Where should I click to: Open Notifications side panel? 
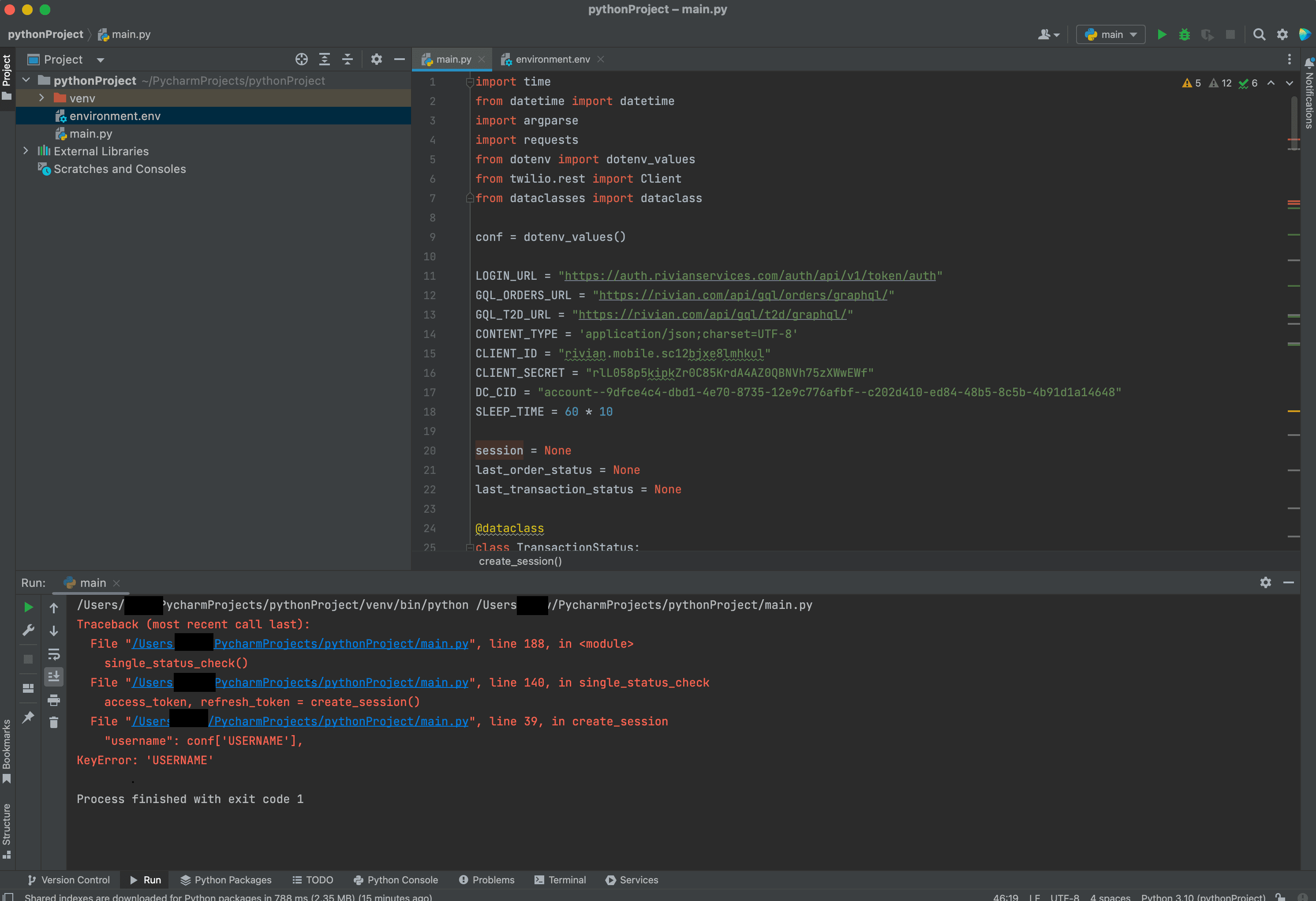[x=1309, y=94]
